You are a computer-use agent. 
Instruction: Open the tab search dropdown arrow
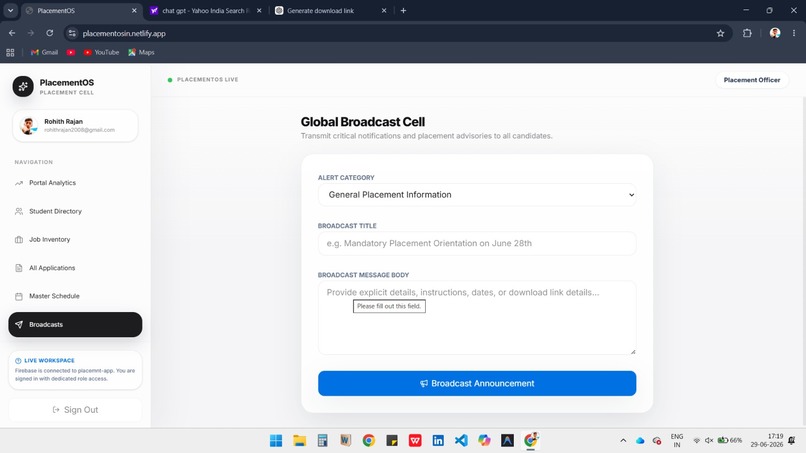click(x=10, y=10)
